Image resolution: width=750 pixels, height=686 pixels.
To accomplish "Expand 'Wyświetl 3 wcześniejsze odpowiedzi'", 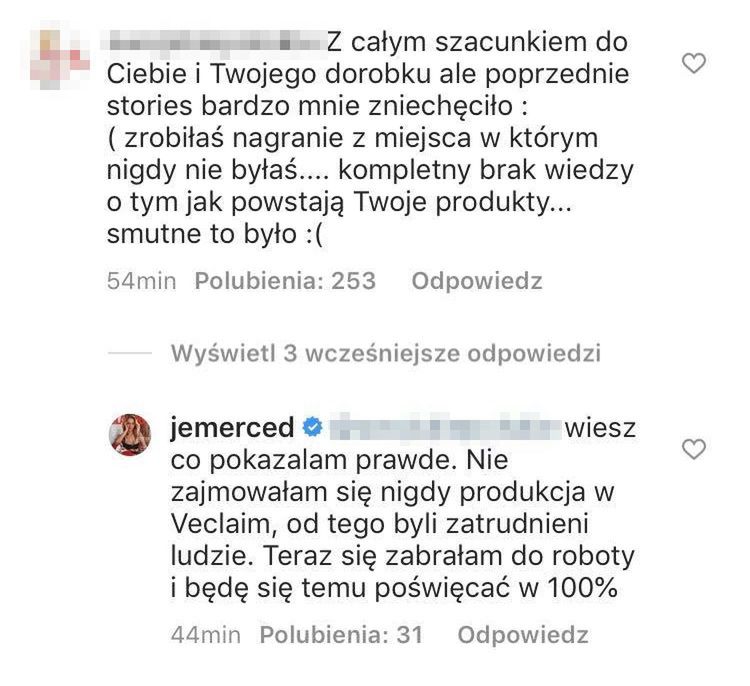I will [x=384, y=353].
